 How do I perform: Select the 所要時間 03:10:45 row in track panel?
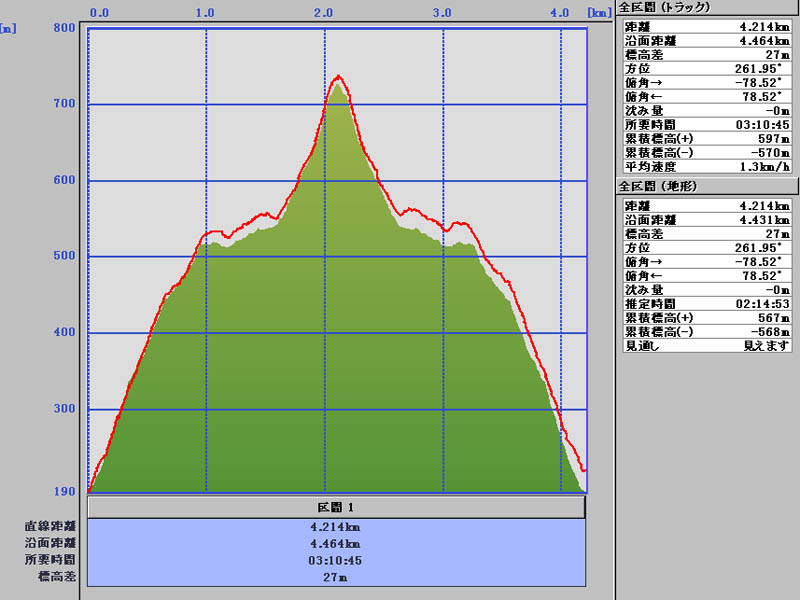coord(706,124)
